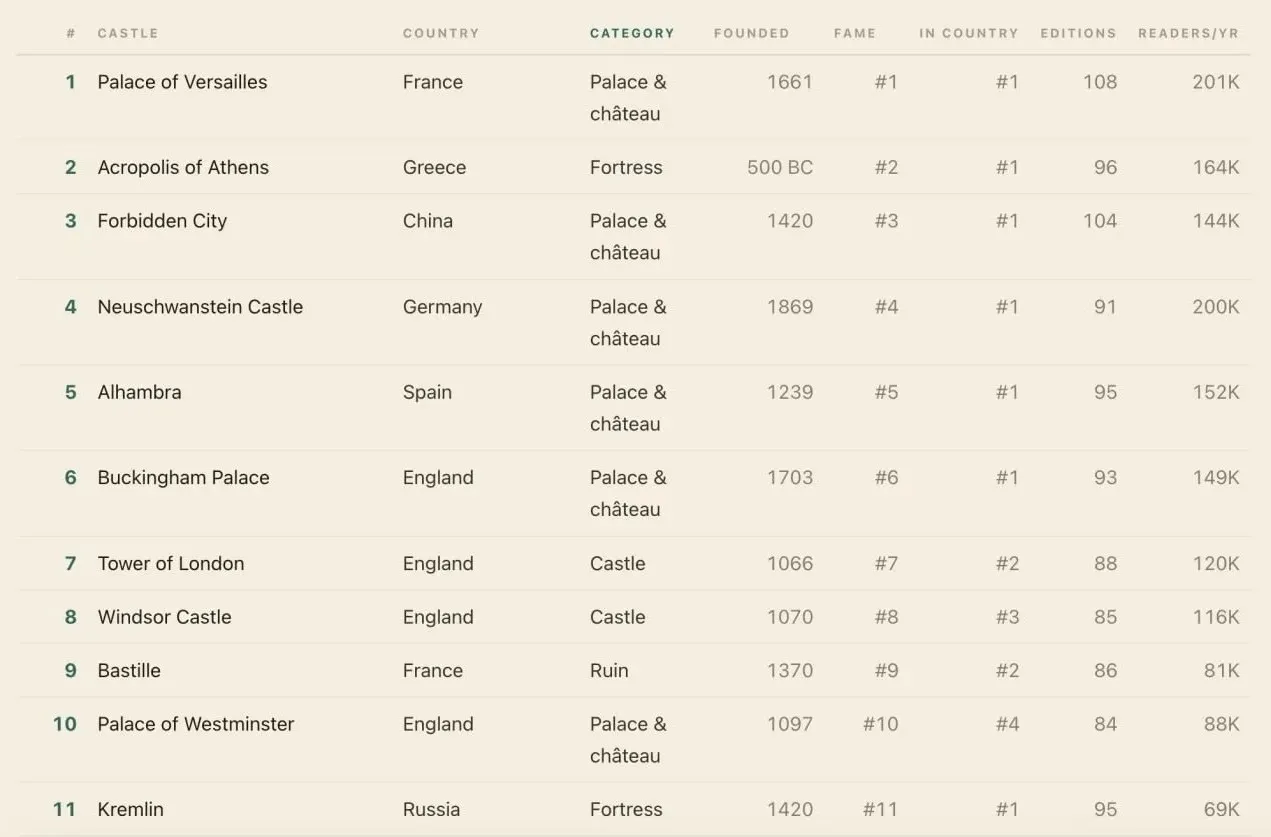Click Buckingham Palace in the list
The width and height of the screenshot is (1271, 837).
(183, 477)
